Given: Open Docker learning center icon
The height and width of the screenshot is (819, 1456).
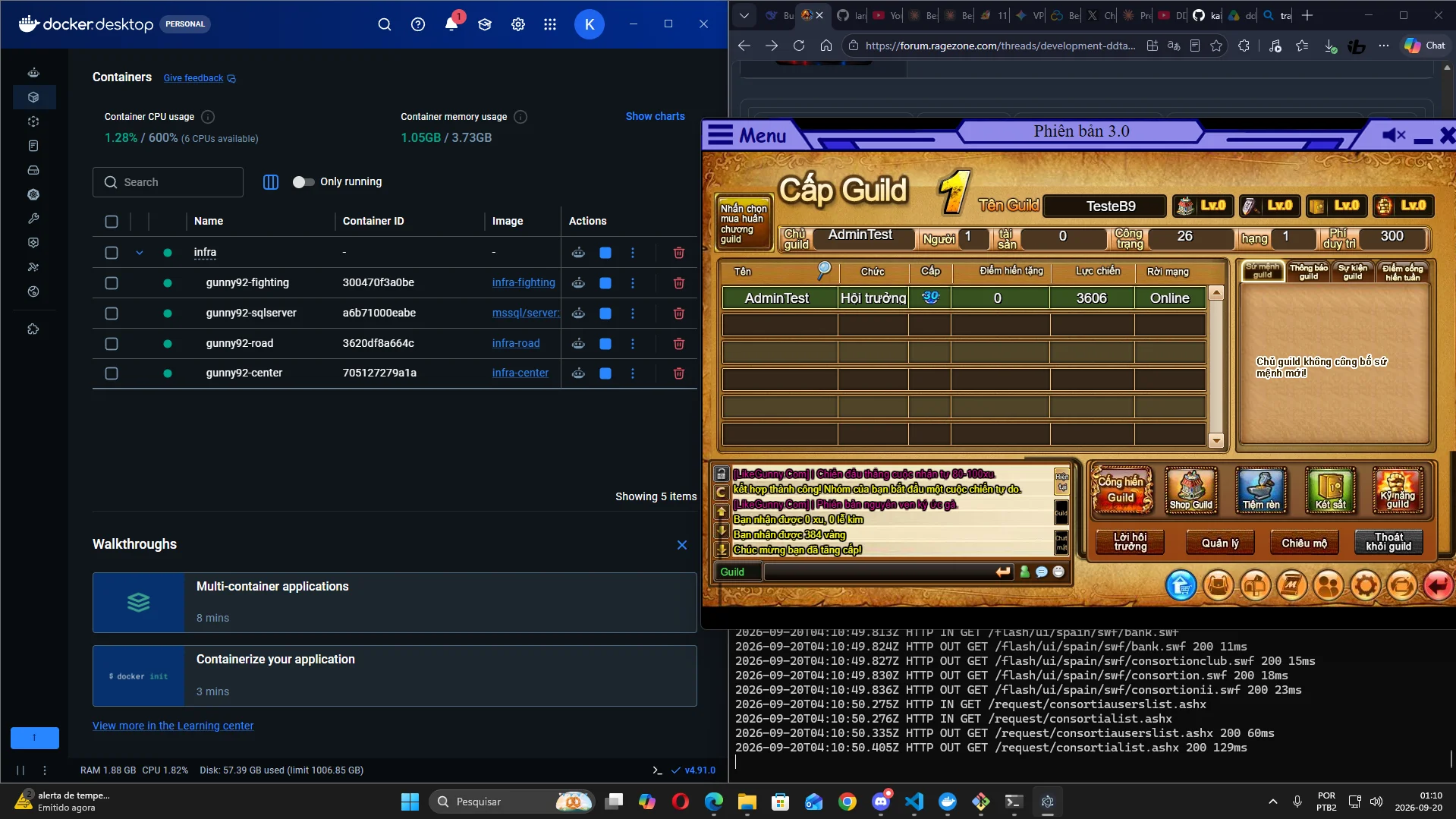Looking at the screenshot, I should click(x=485, y=24).
